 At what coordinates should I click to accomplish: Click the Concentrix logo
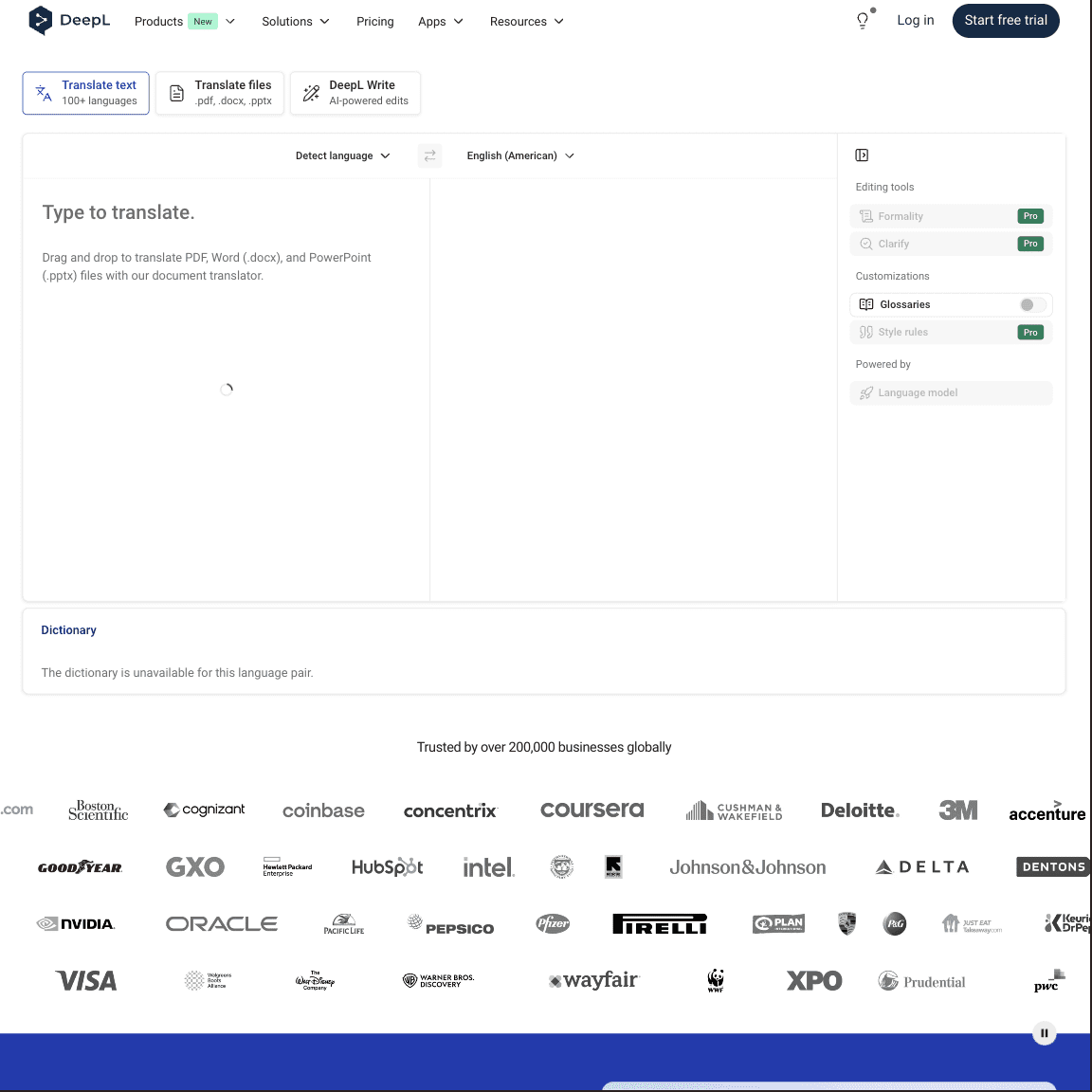point(450,810)
